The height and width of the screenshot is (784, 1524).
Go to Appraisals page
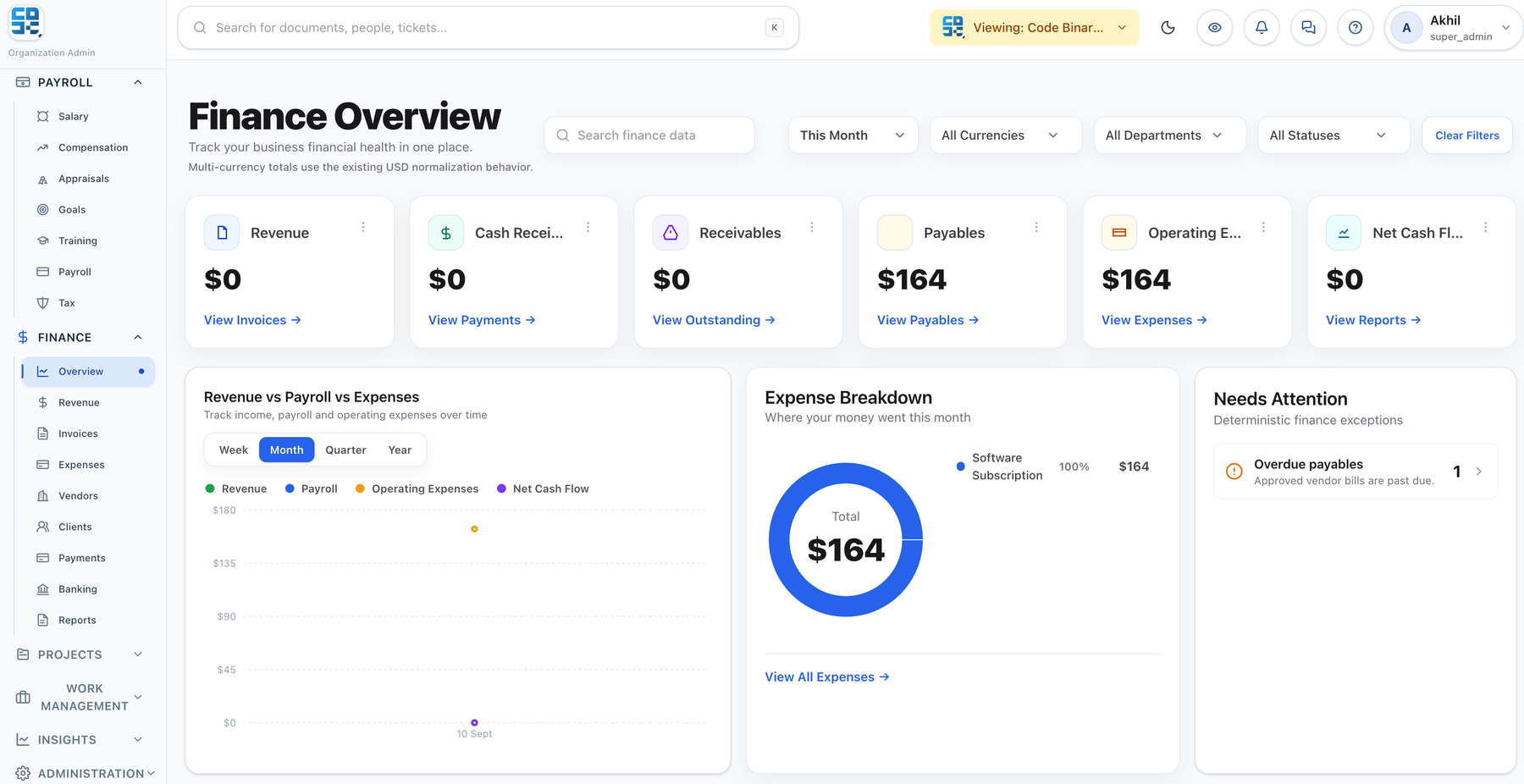88,179
